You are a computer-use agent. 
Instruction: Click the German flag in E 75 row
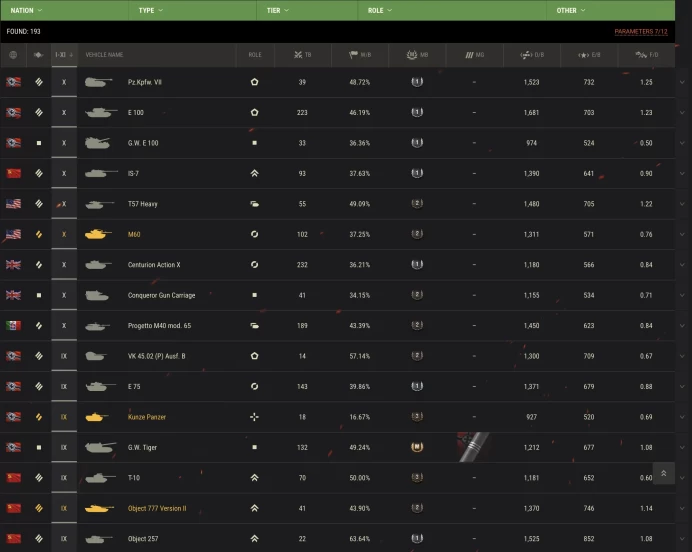click(13, 387)
